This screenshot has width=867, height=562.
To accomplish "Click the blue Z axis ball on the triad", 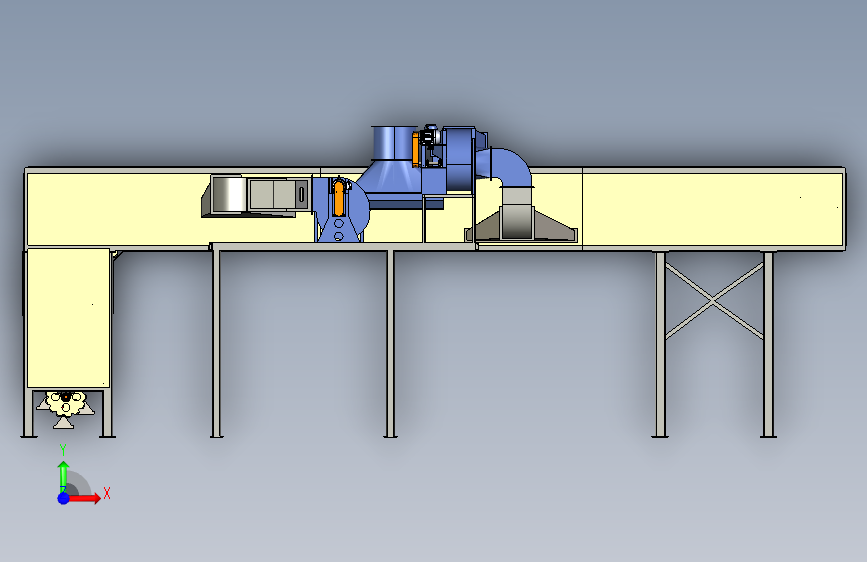I will (x=64, y=498).
